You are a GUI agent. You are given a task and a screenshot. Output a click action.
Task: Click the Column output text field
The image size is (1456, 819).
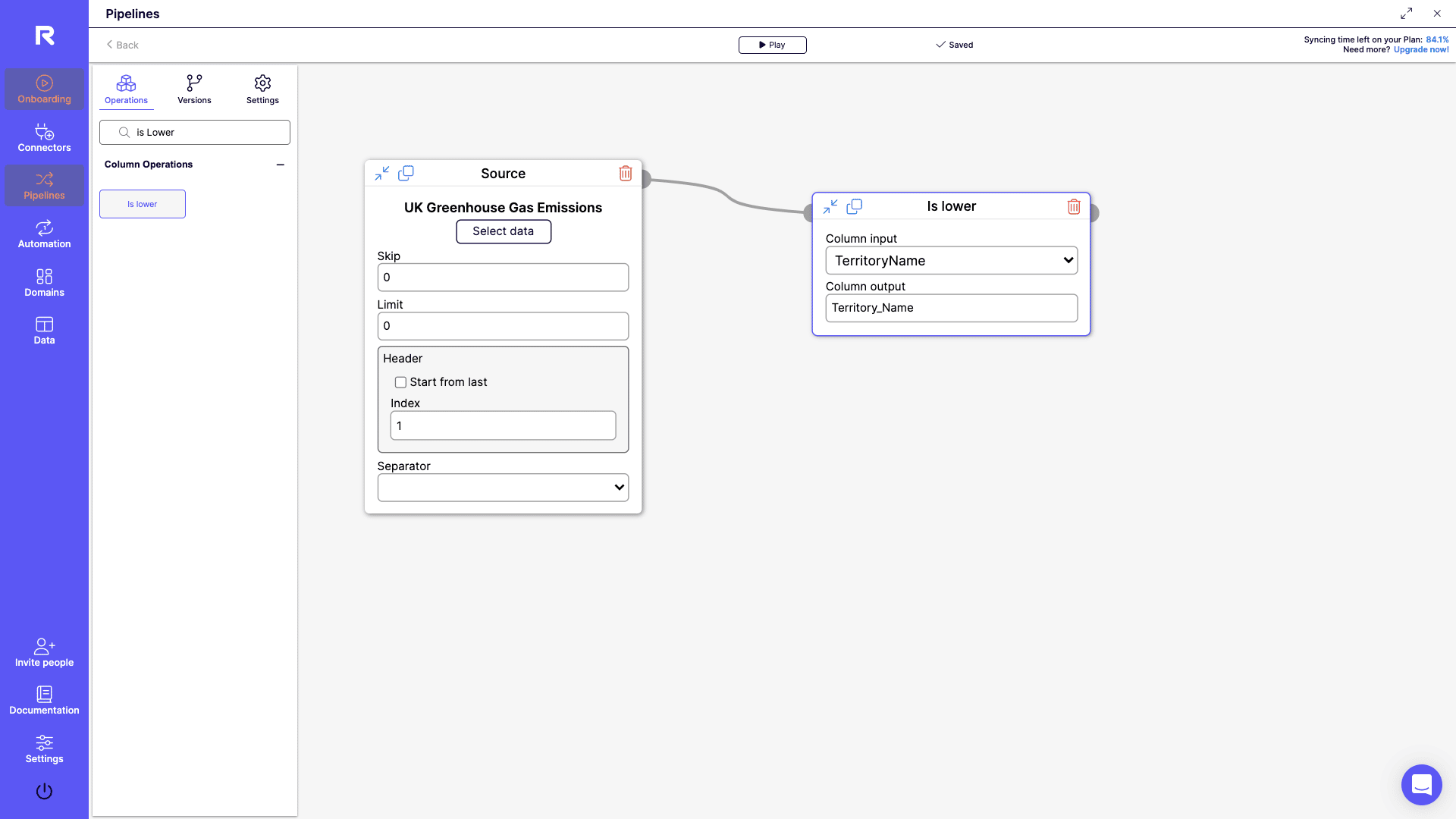951,308
